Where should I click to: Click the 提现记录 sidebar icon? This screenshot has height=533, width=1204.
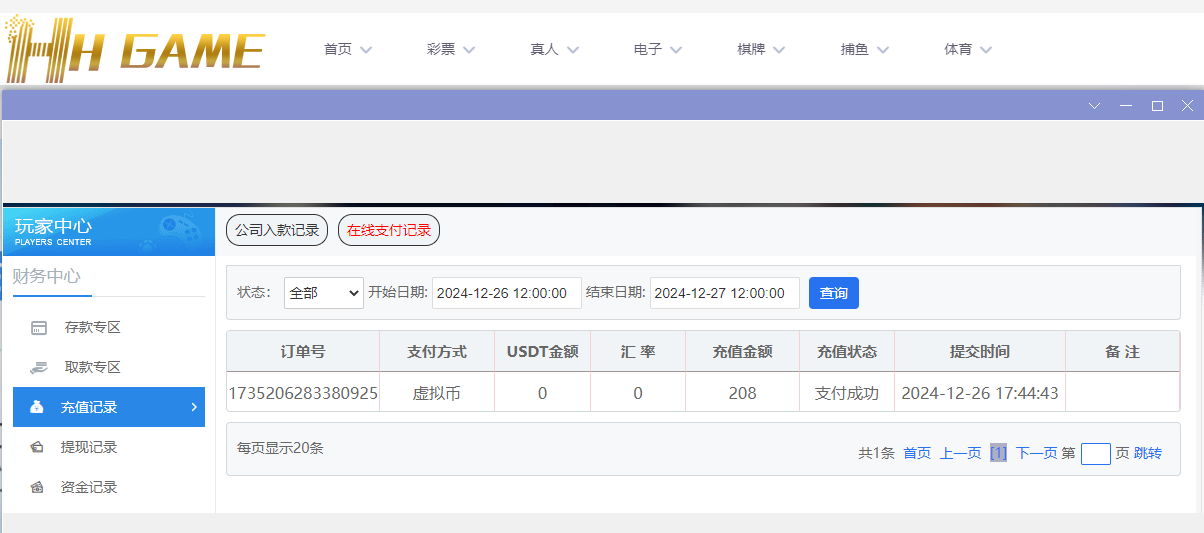pyautogui.click(x=37, y=447)
